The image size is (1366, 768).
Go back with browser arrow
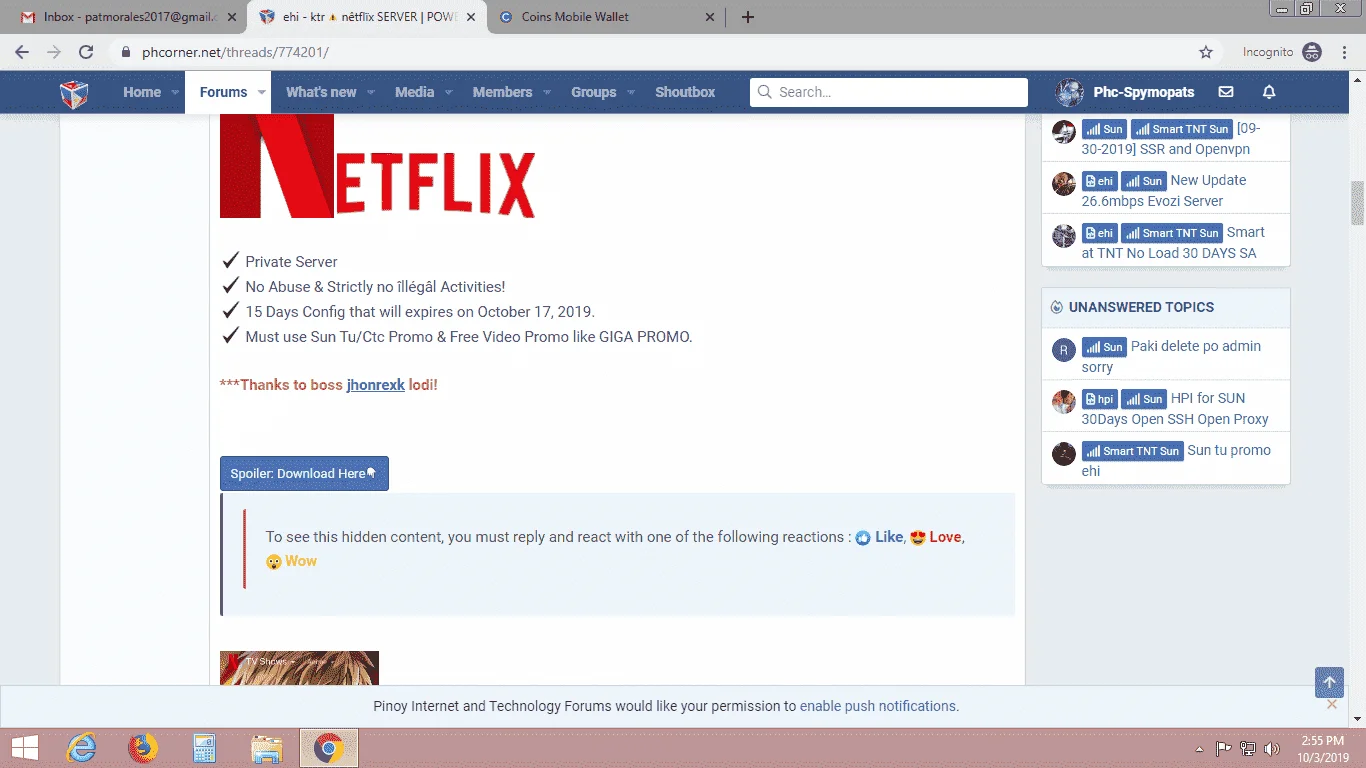click(x=22, y=52)
